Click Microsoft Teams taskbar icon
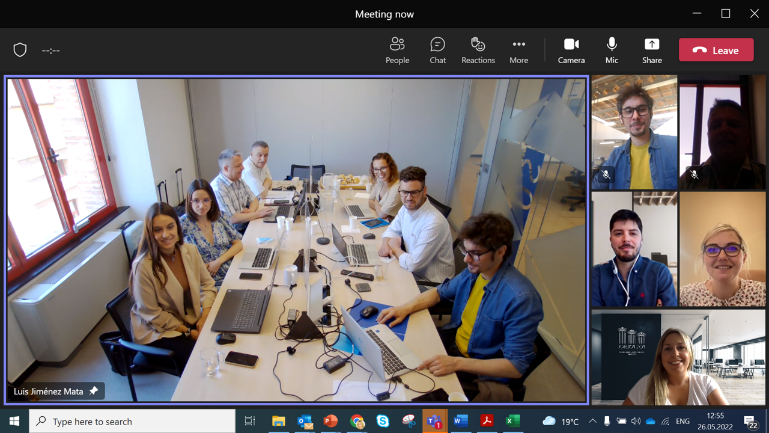 (435, 421)
